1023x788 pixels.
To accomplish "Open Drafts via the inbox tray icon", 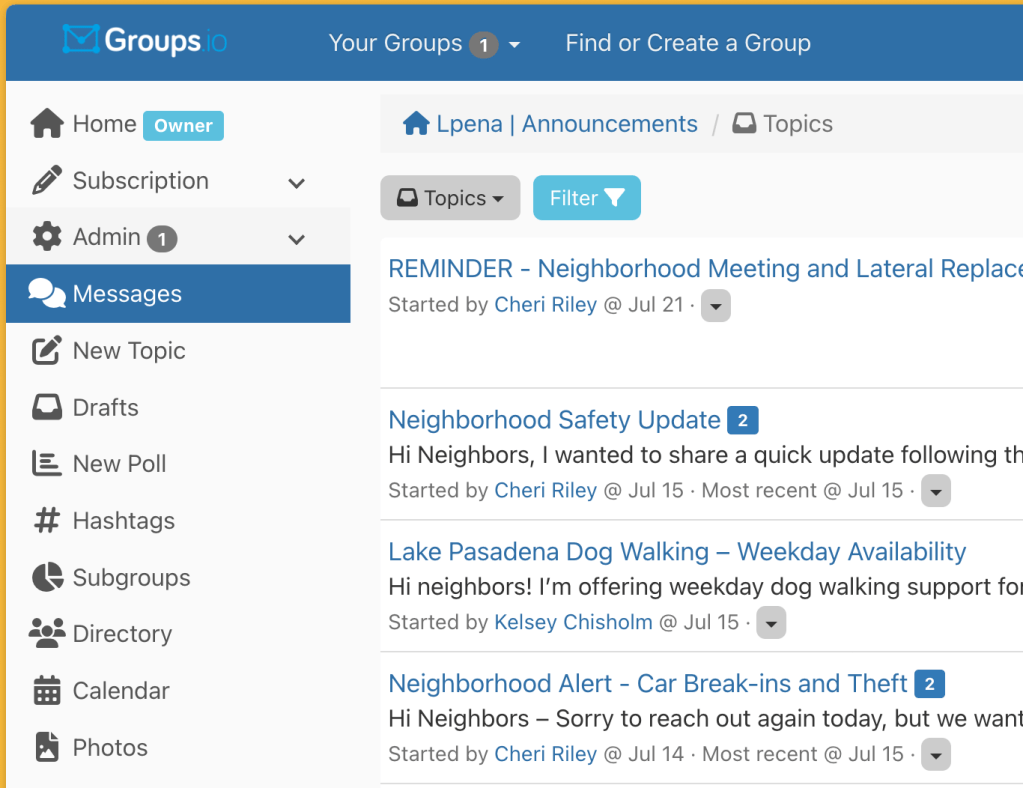I will pos(47,408).
